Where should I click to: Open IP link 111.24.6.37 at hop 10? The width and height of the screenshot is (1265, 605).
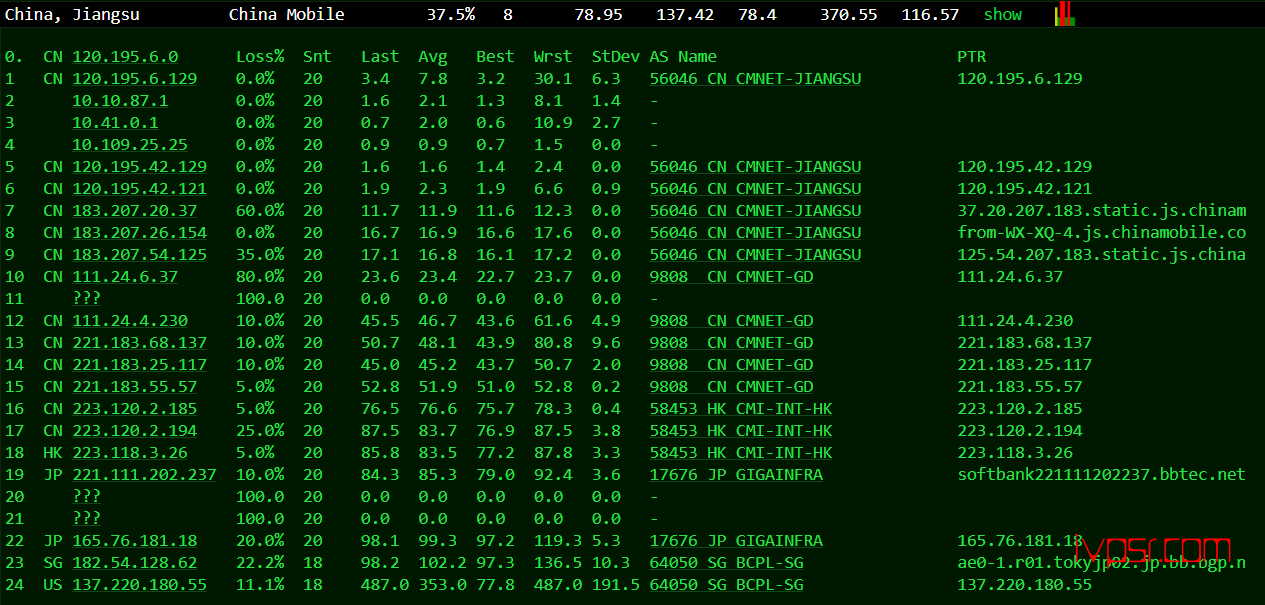[125, 277]
